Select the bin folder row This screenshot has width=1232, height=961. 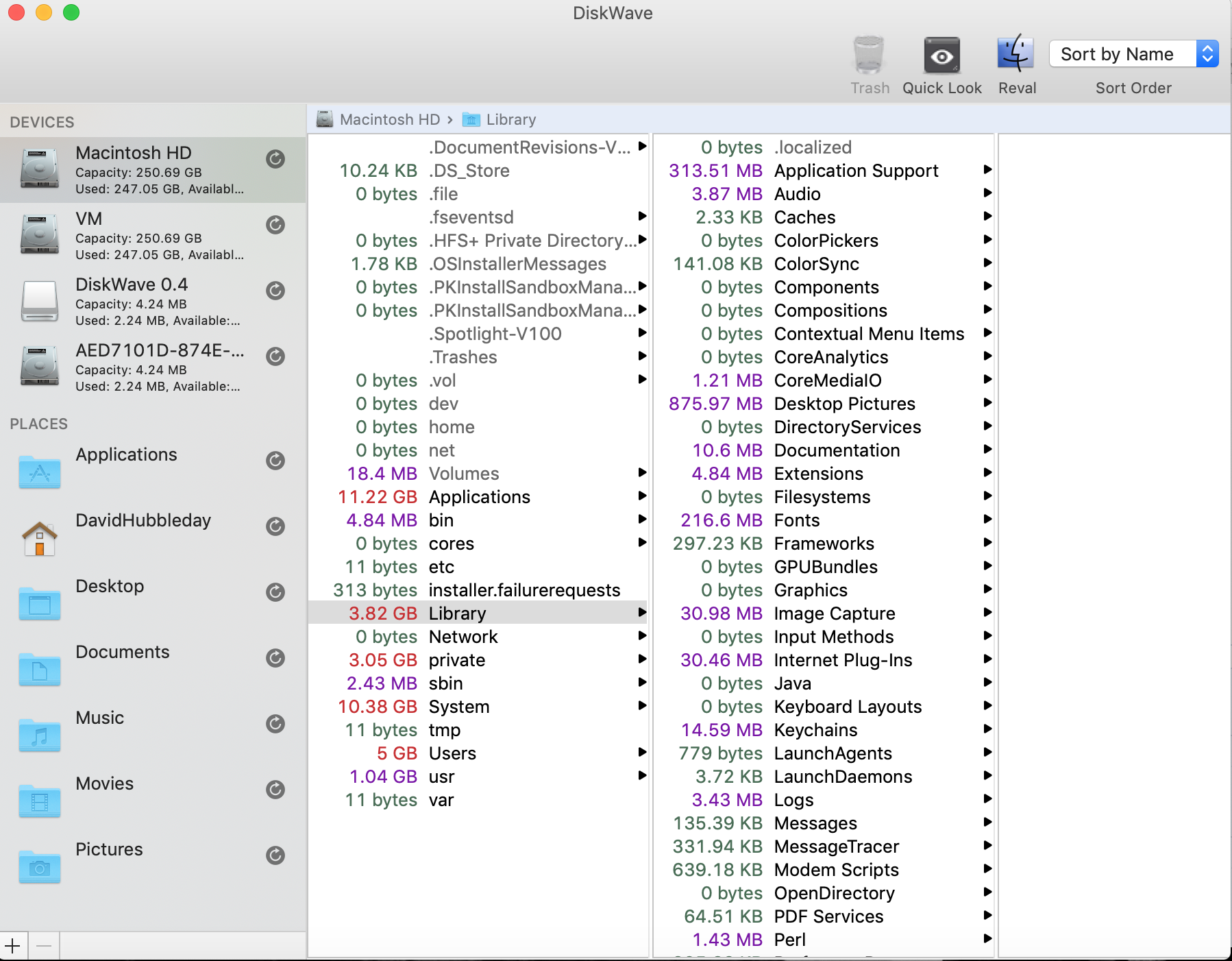(x=478, y=520)
